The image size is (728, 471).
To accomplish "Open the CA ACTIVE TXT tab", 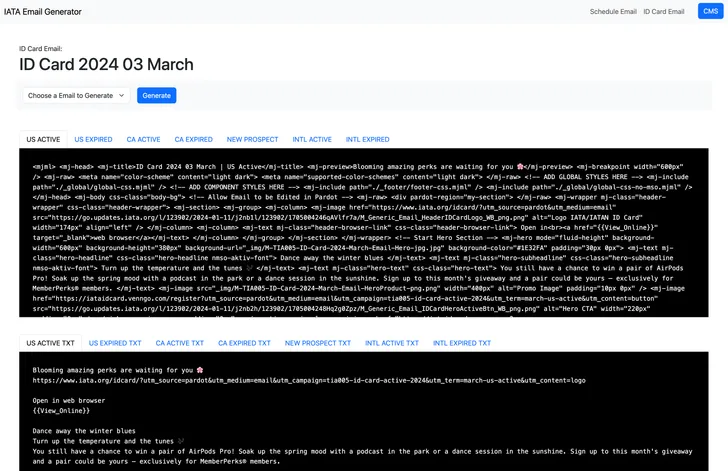I will point(180,343).
